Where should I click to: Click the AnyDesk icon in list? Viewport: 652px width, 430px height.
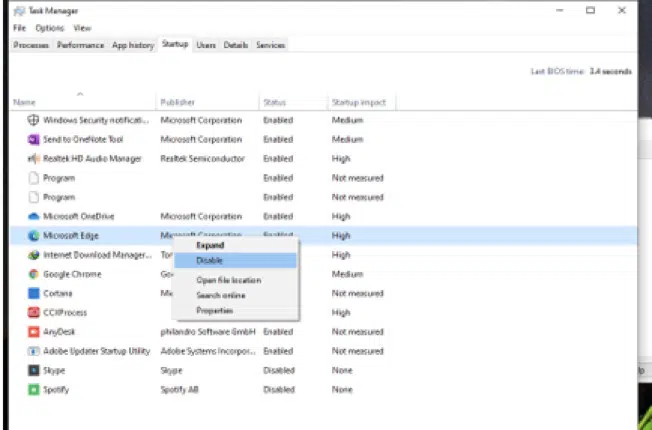tap(33, 331)
